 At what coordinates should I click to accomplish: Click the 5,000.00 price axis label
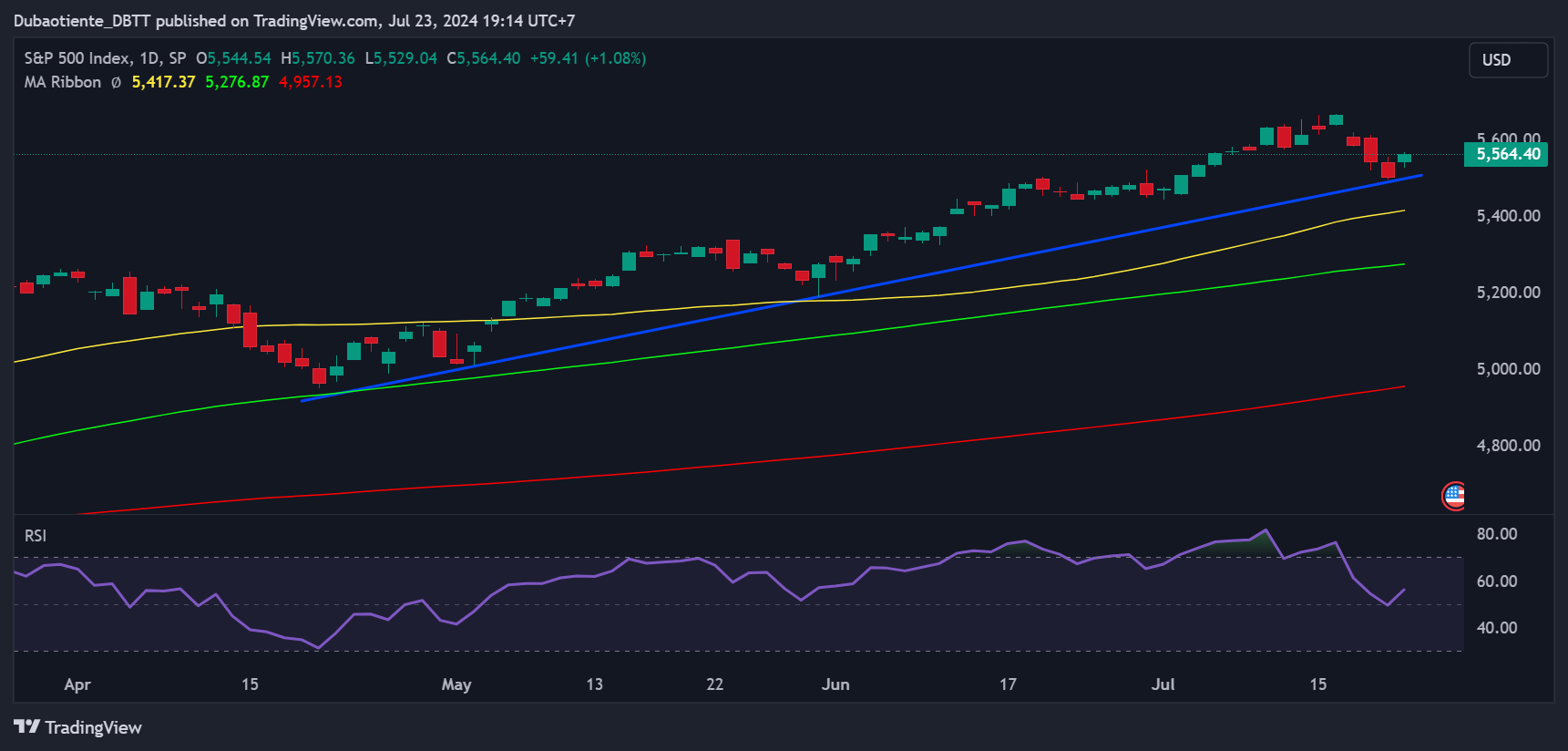point(1508,369)
